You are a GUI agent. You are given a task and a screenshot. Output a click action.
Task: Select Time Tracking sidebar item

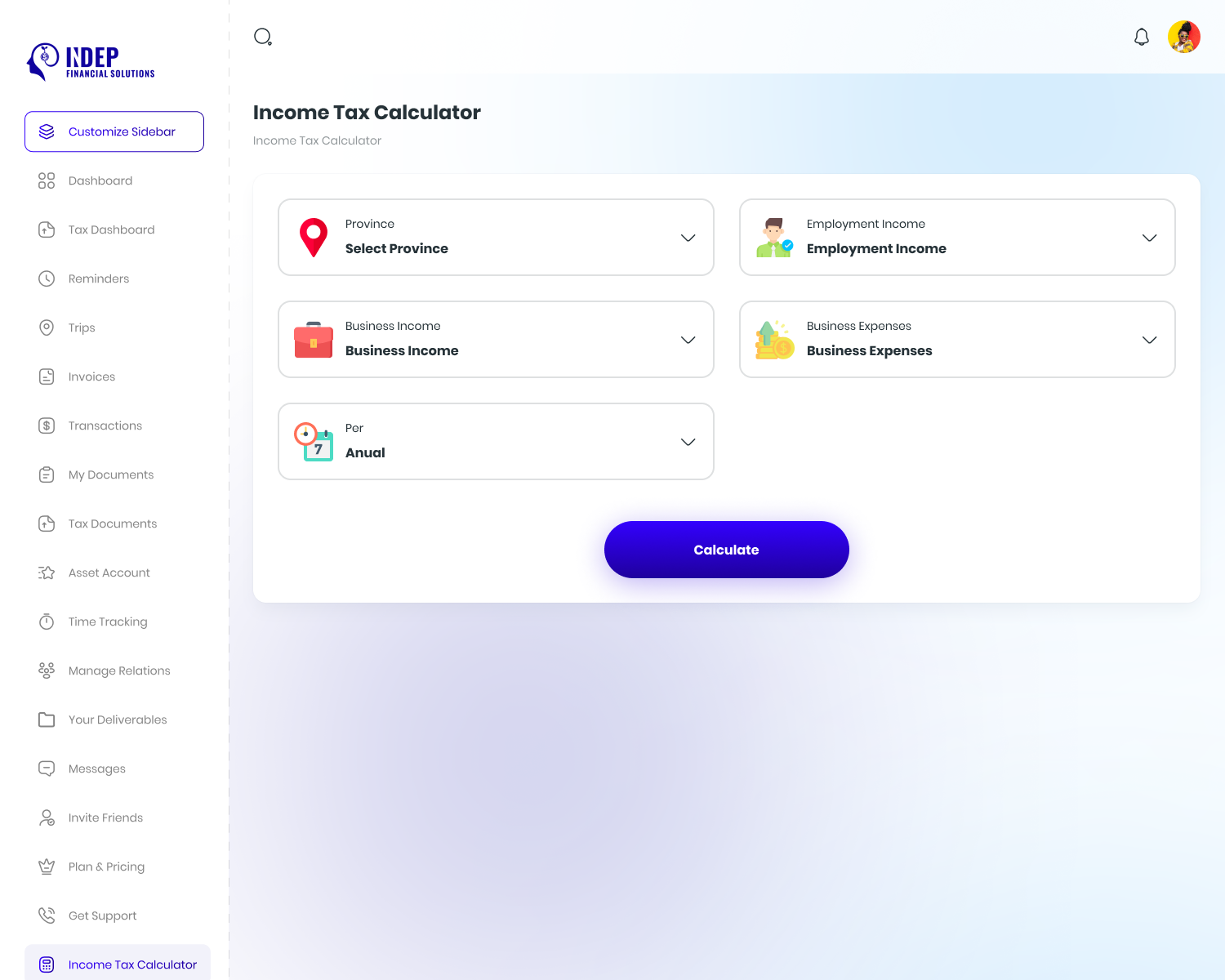[108, 621]
